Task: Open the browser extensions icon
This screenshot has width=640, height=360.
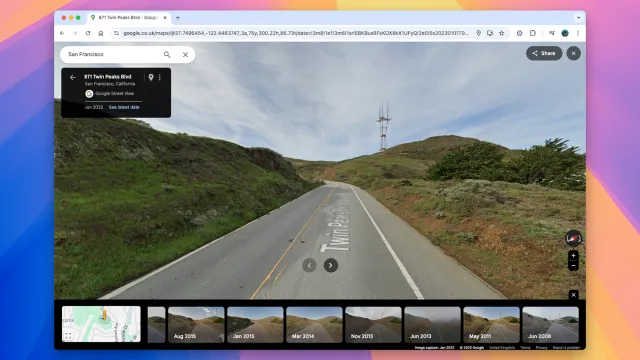Action: click(x=533, y=33)
